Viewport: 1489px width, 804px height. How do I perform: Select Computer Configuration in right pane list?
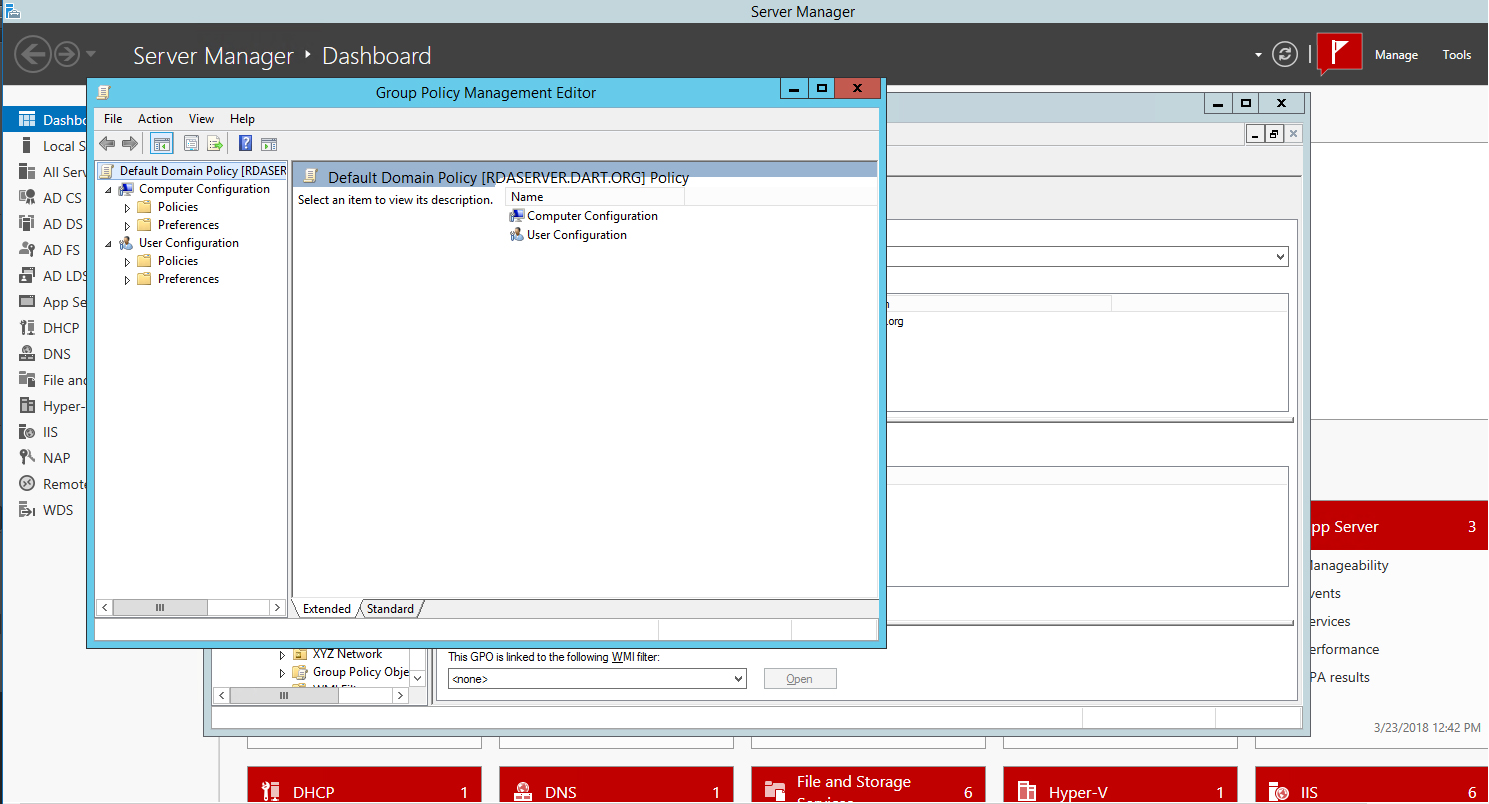(584, 216)
